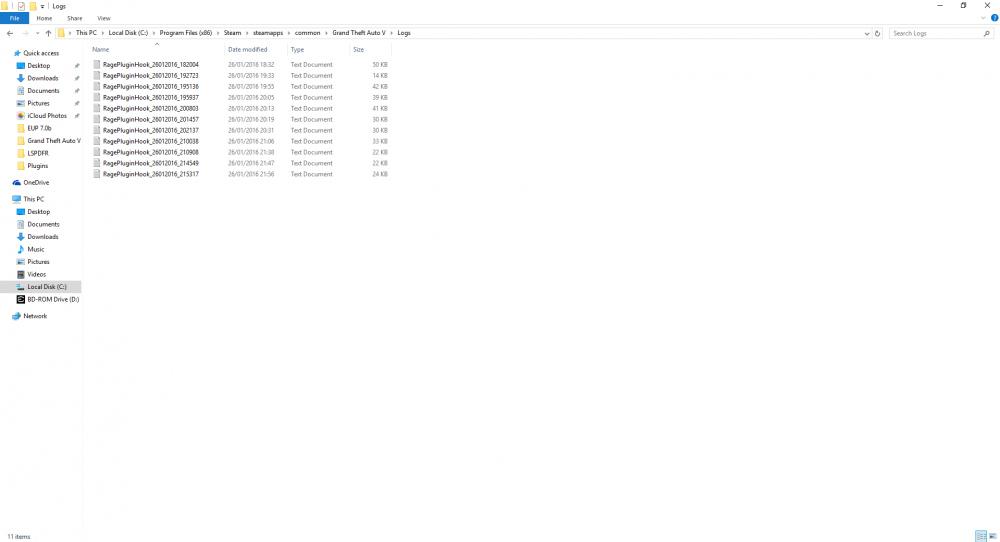The image size is (1000, 542).
Task: Open the LSPDFR folder in sidebar
Action: click(x=38, y=153)
